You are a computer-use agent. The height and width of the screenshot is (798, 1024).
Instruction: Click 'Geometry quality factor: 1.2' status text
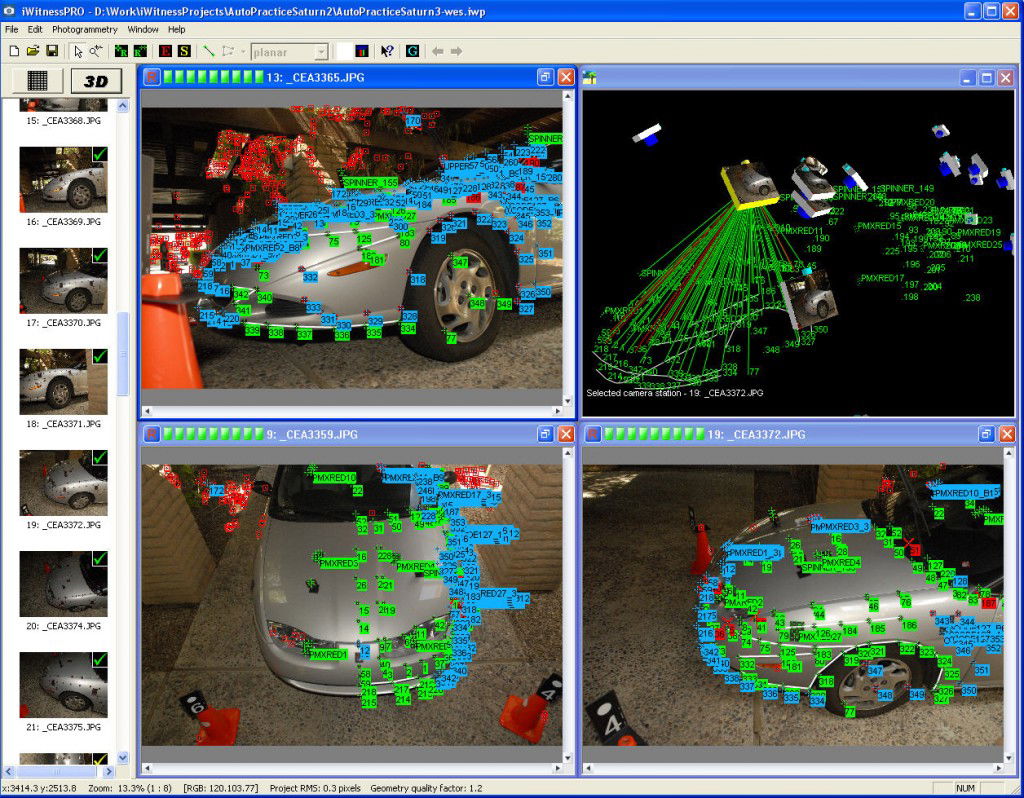(x=426, y=788)
